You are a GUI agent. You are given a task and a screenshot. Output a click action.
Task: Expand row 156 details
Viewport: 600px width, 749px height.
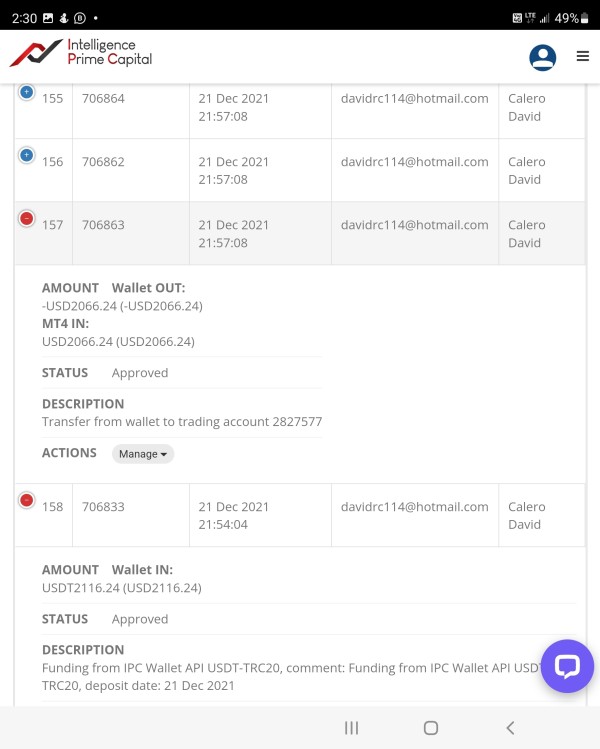[x=27, y=155]
